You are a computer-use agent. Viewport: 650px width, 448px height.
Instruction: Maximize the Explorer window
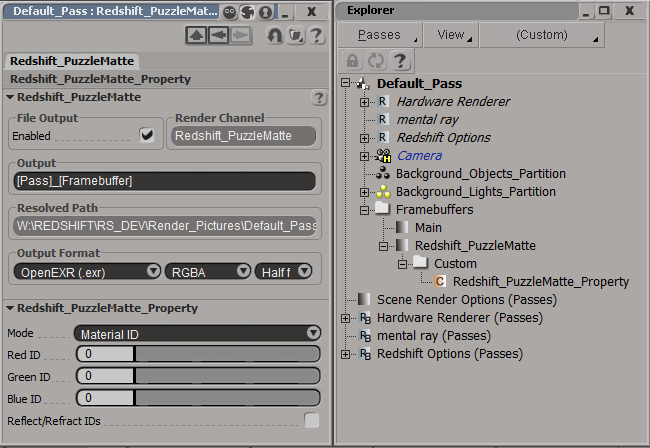604,11
